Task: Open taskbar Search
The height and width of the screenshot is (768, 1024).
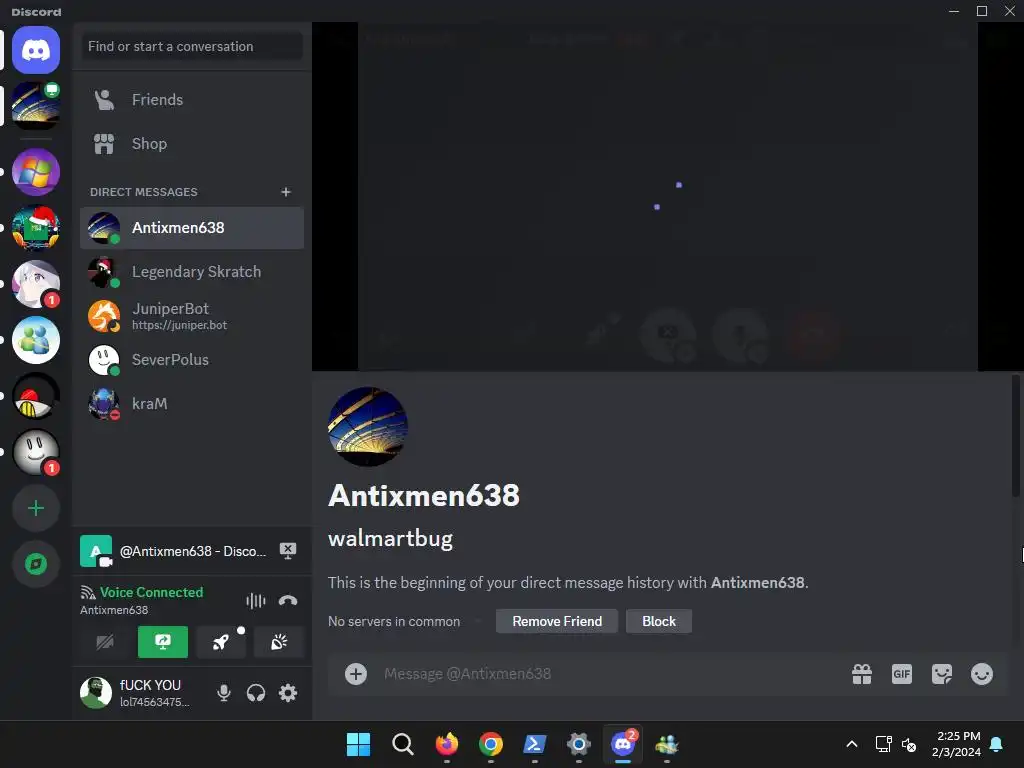Action: [x=403, y=744]
